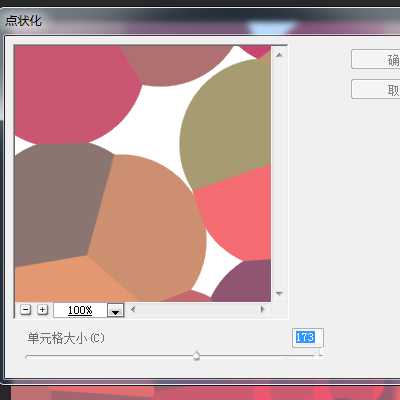Click the cell size value field showing 173
The height and width of the screenshot is (400, 400).
pyautogui.click(x=308, y=338)
